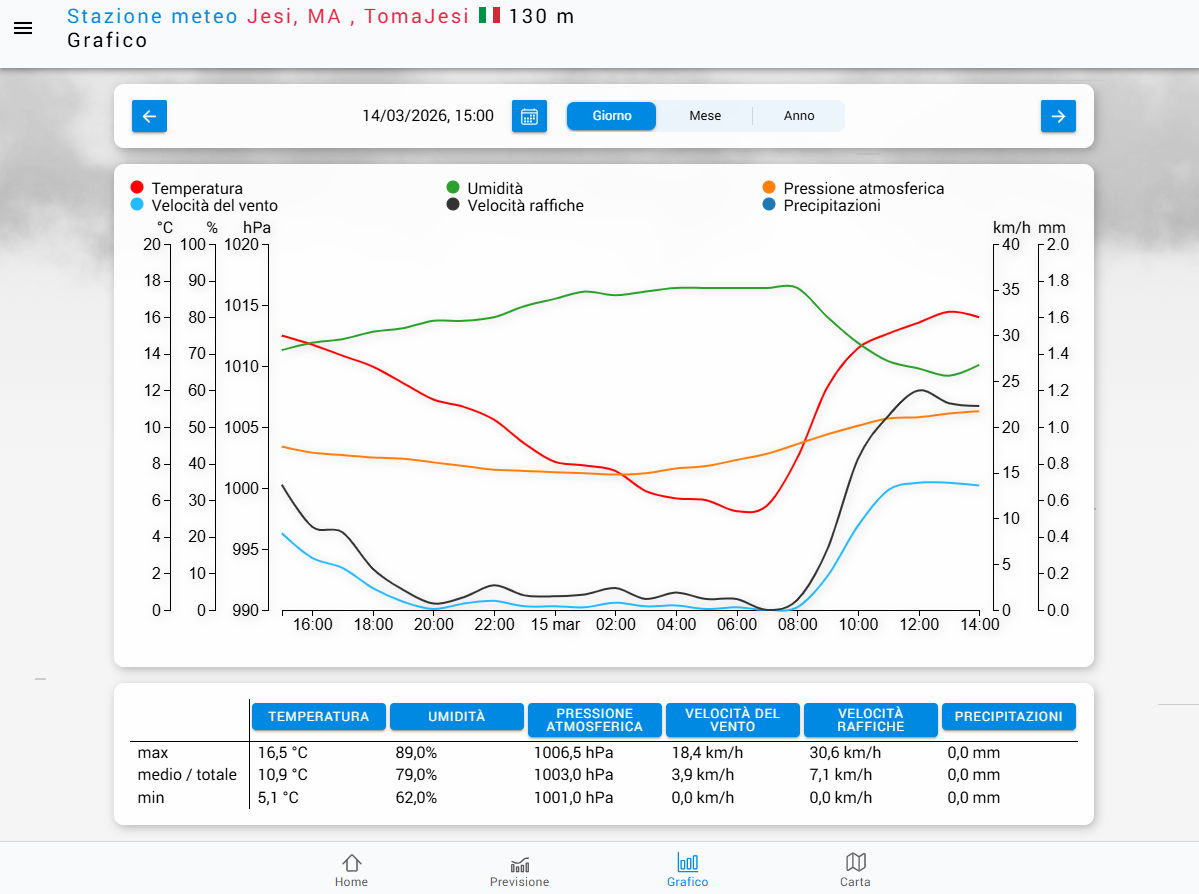This screenshot has height=894, width=1199.
Task: Click the TEMPERATURA table header button
Action: [318, 717]
